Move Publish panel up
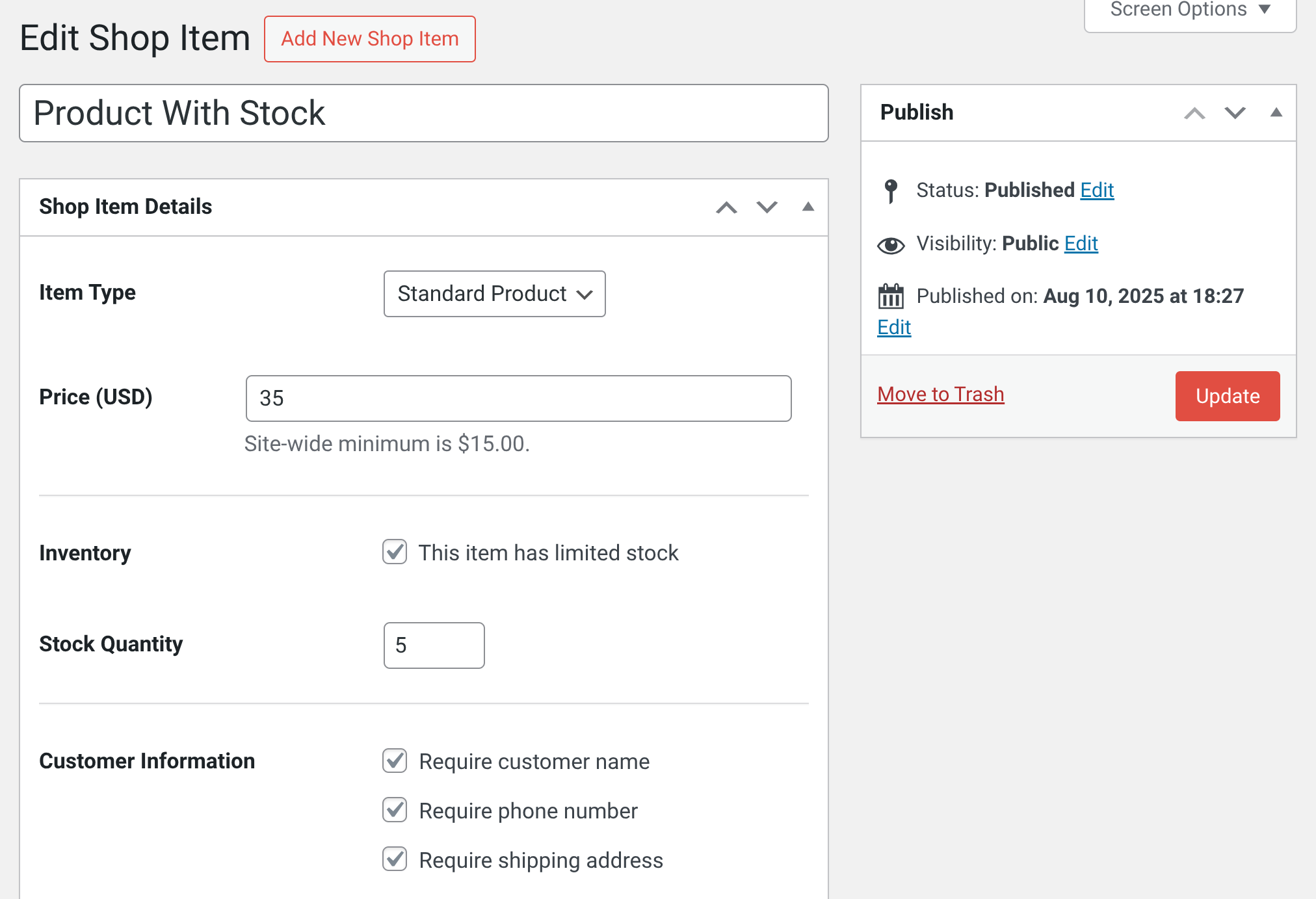Image resolution: width=1316 pixels, height=899 pixels. pyautogui.click(x=1194, y=113)
